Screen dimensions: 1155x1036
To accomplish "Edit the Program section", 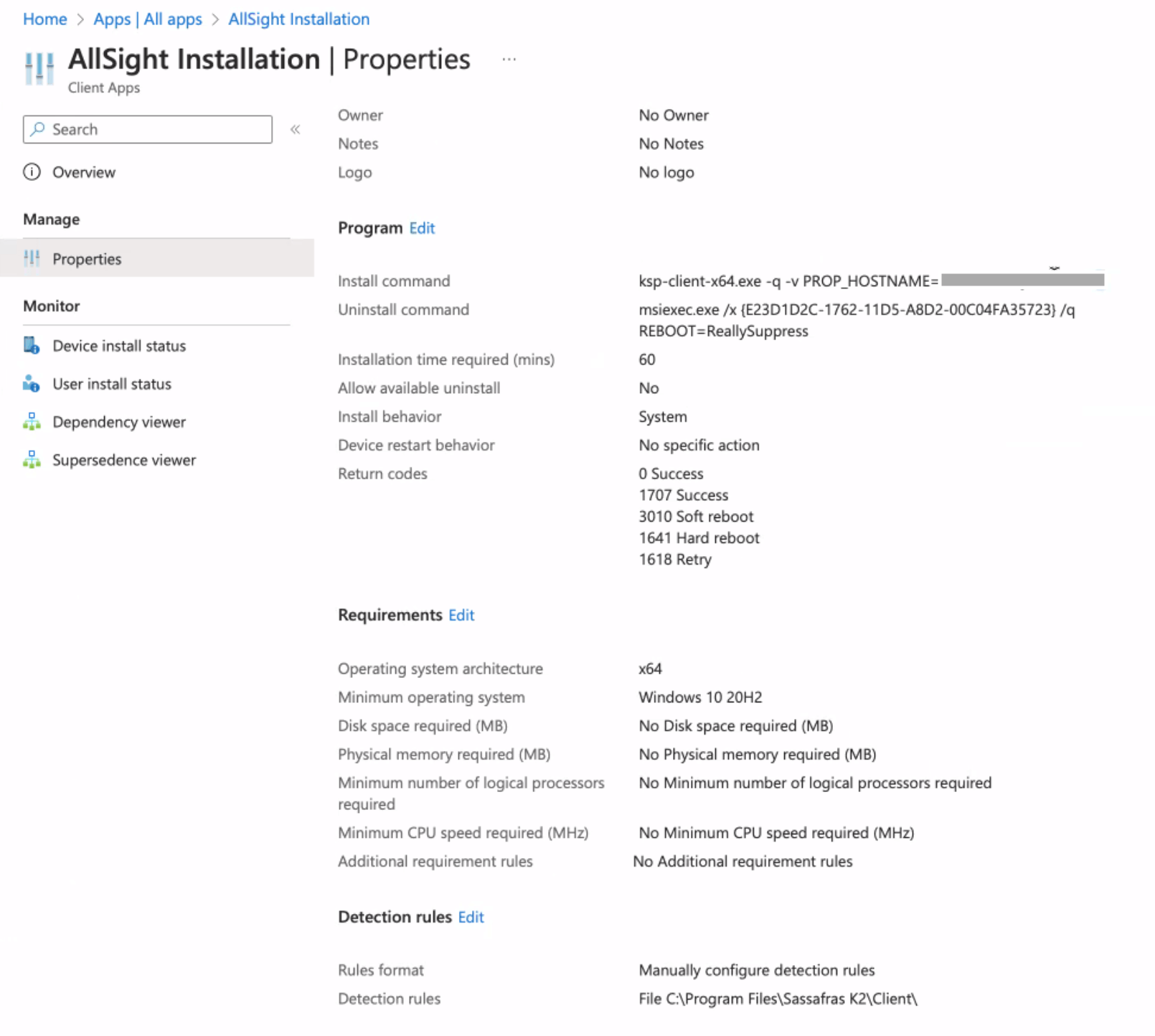I will pyautogui.click(x=422, y=228).
